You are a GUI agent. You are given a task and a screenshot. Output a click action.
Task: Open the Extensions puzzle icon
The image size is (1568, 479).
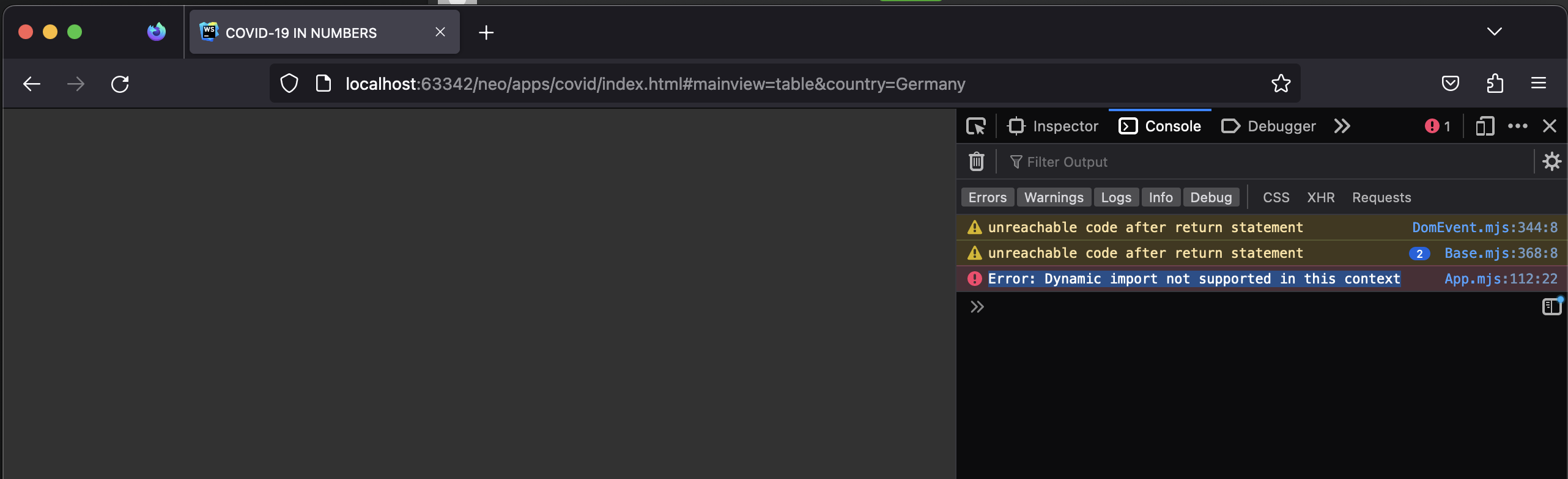pyautogui.click(x=1495, y=83)
